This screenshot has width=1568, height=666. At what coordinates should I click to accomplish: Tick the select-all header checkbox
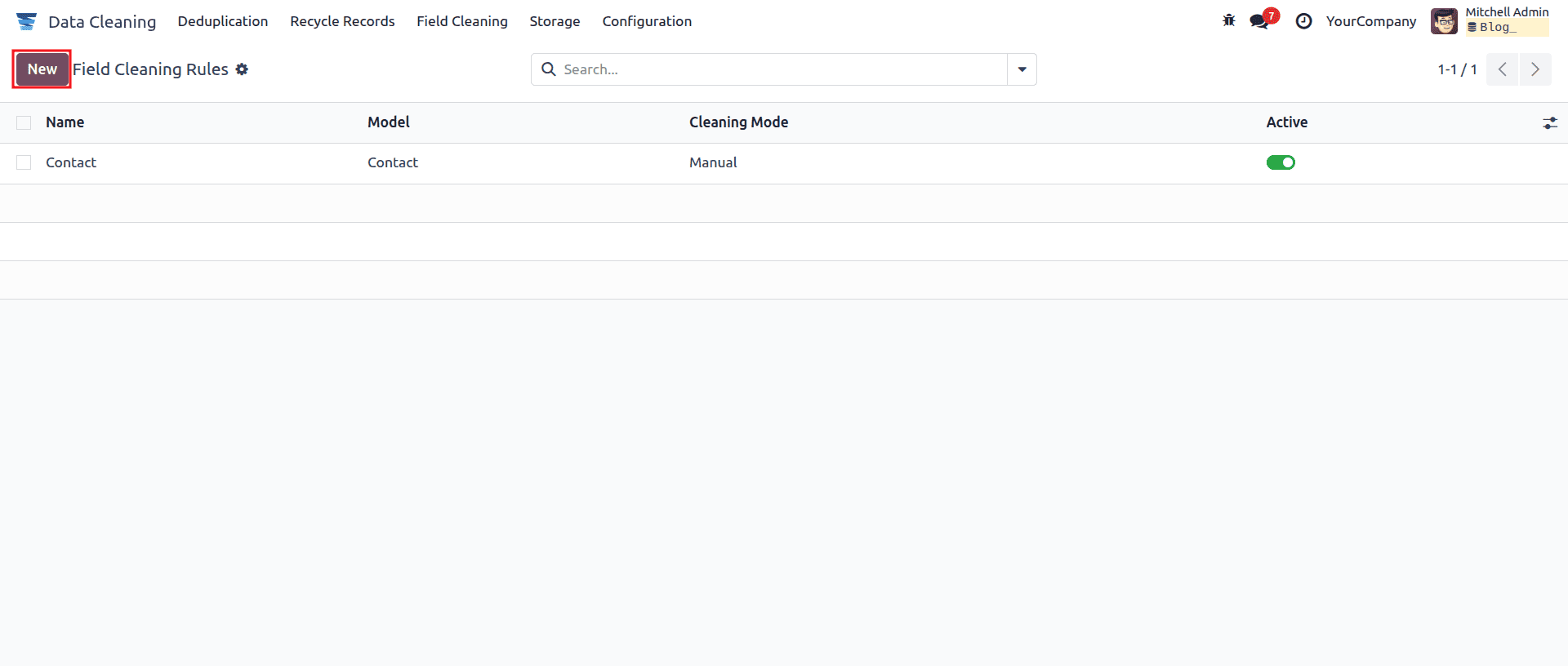(24, 122)
